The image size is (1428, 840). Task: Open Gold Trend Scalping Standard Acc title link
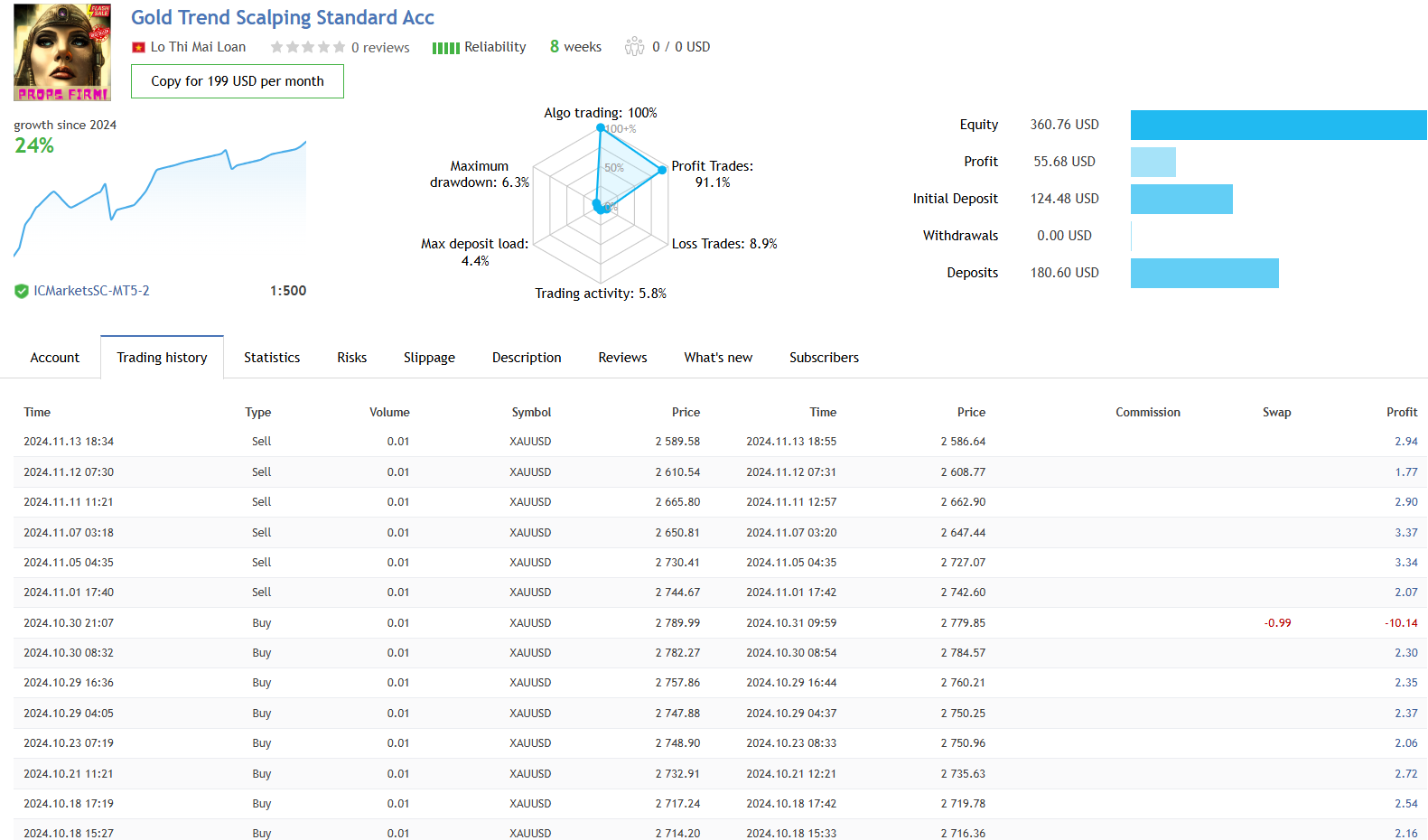[283, 18]
